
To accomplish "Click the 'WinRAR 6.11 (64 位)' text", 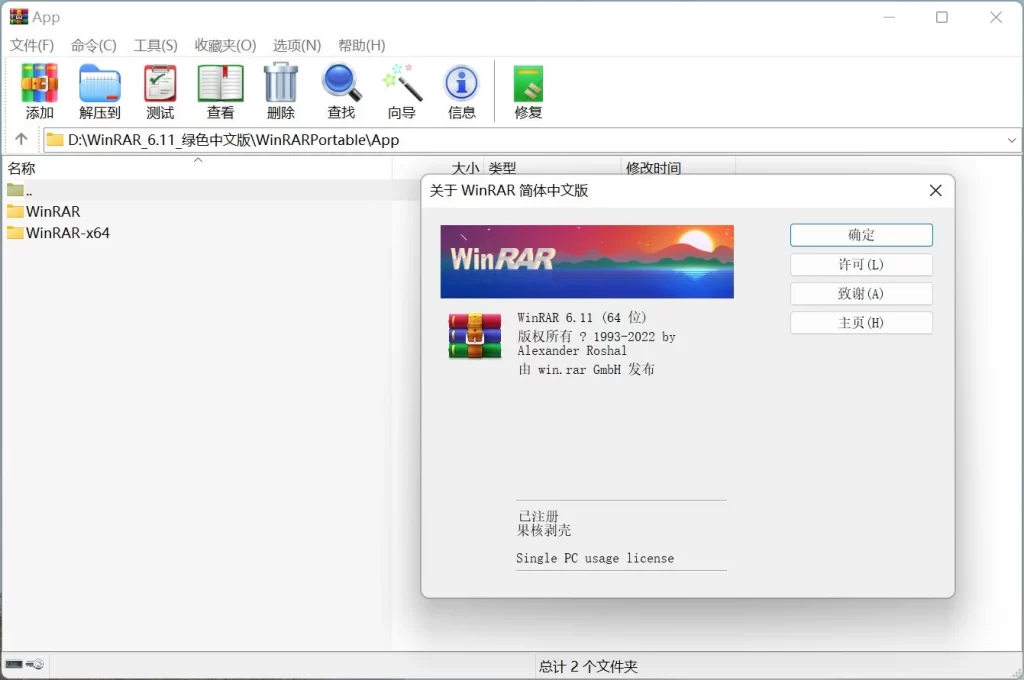I will point(581,317).
